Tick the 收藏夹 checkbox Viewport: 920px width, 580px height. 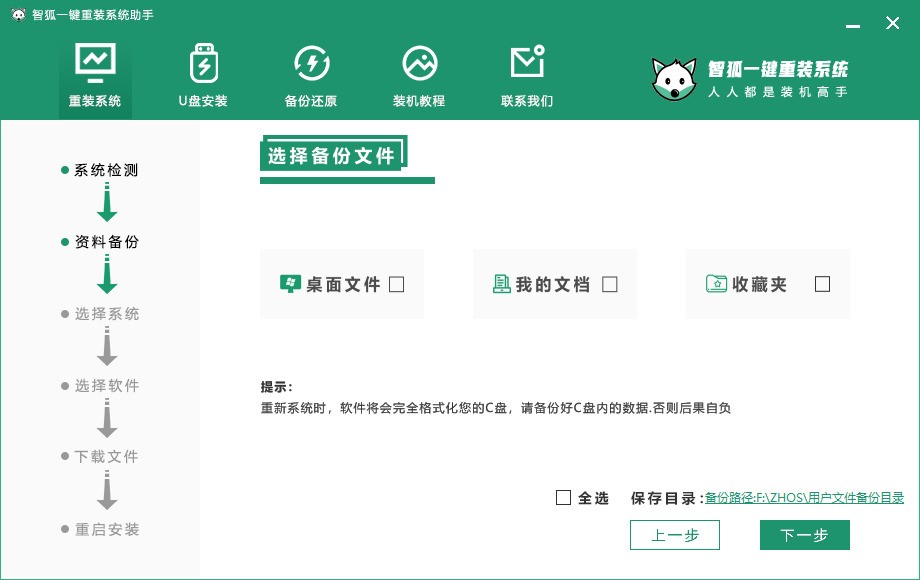[x=822, y=284]
